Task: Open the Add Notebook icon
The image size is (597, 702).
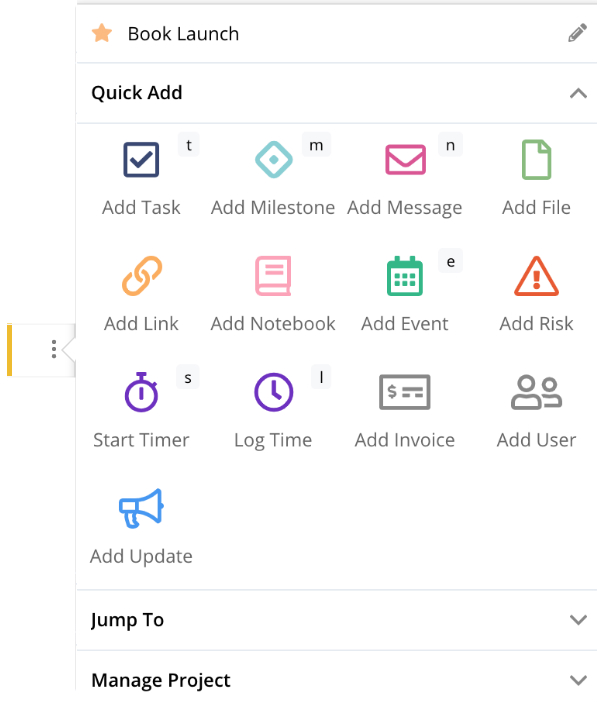Action: 273,276
